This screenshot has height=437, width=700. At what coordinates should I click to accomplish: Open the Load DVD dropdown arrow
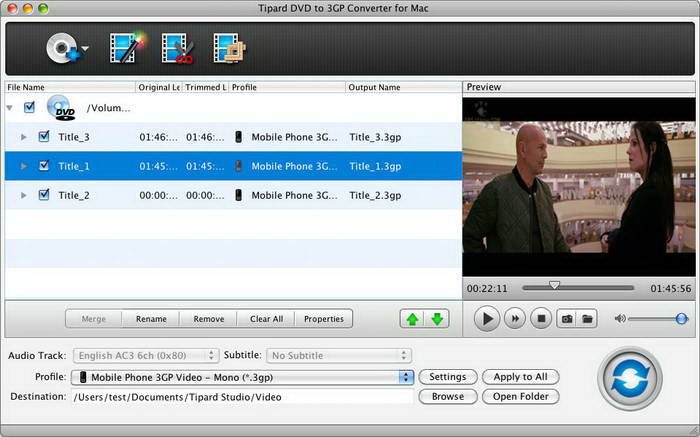[x=85, y=48]
